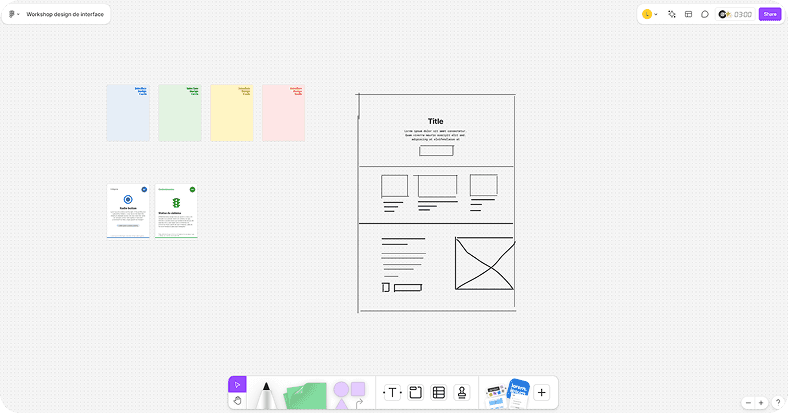
Task: Open the Figma main menu dropdown
Action: [13, 14]
